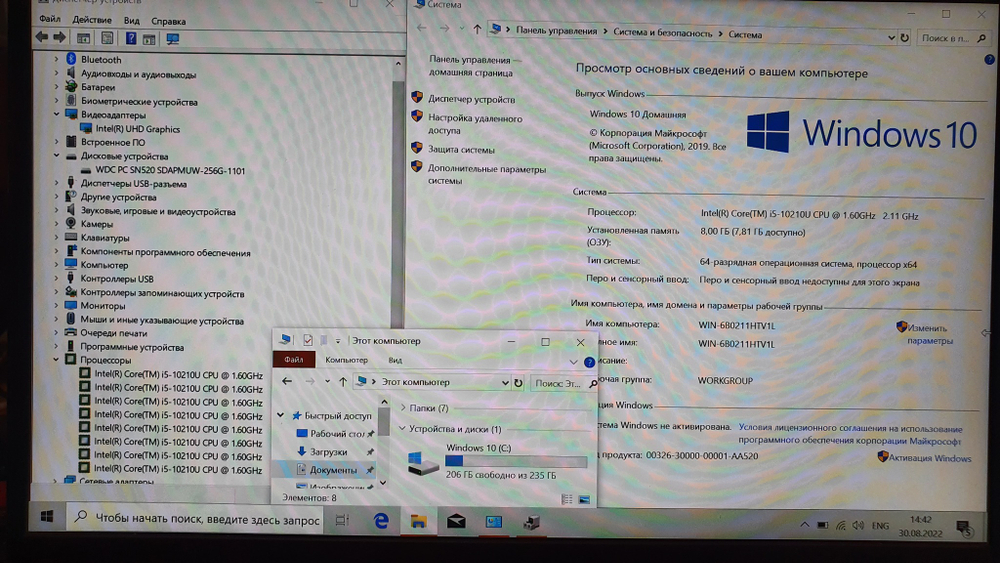Viewport: 1000px width, 563px height.
Task: Open Дополнительные параметры системы link
Action: coord(487,175)
